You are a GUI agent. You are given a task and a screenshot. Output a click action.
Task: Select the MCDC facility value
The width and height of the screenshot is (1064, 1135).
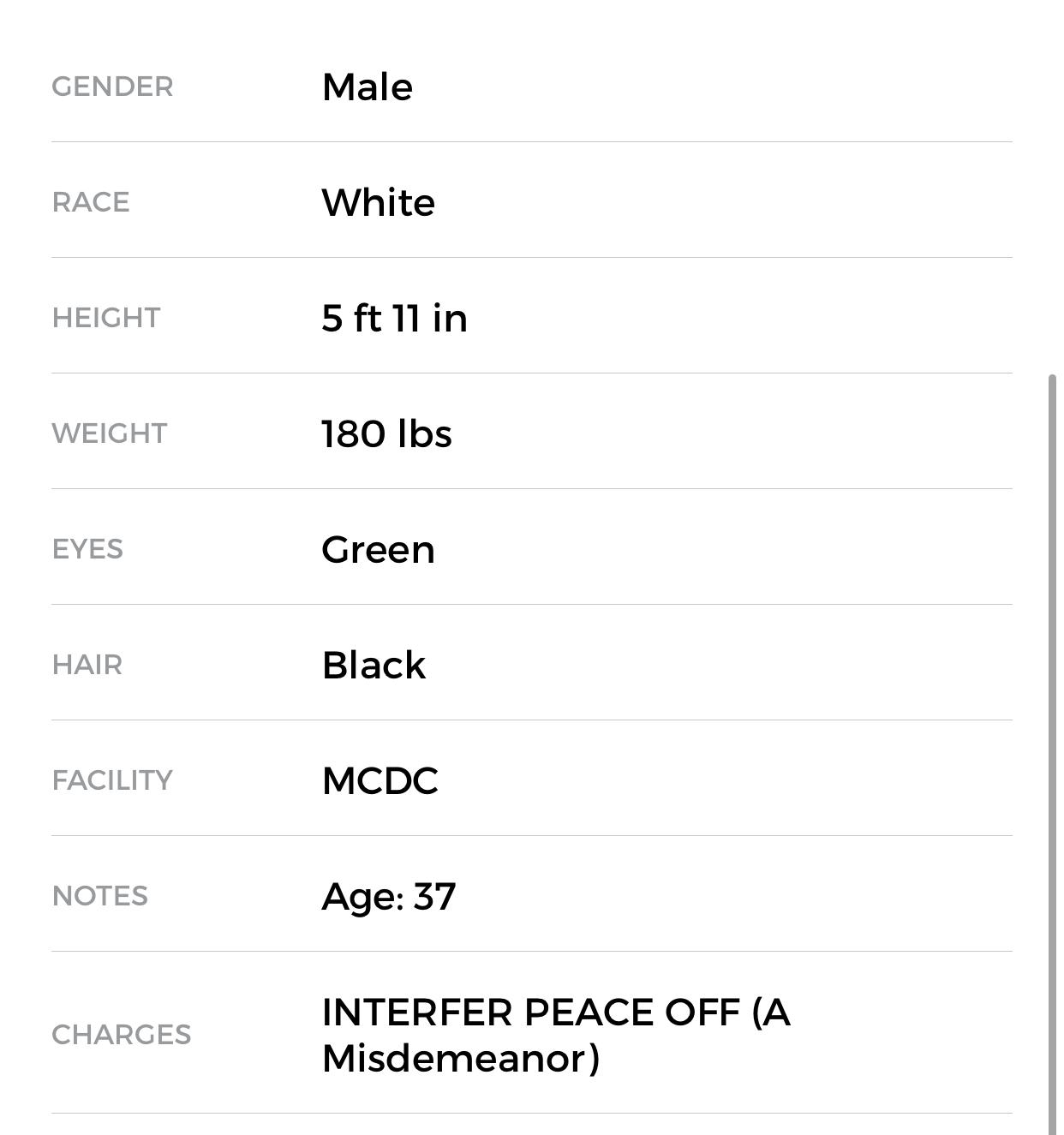[380, 780]
